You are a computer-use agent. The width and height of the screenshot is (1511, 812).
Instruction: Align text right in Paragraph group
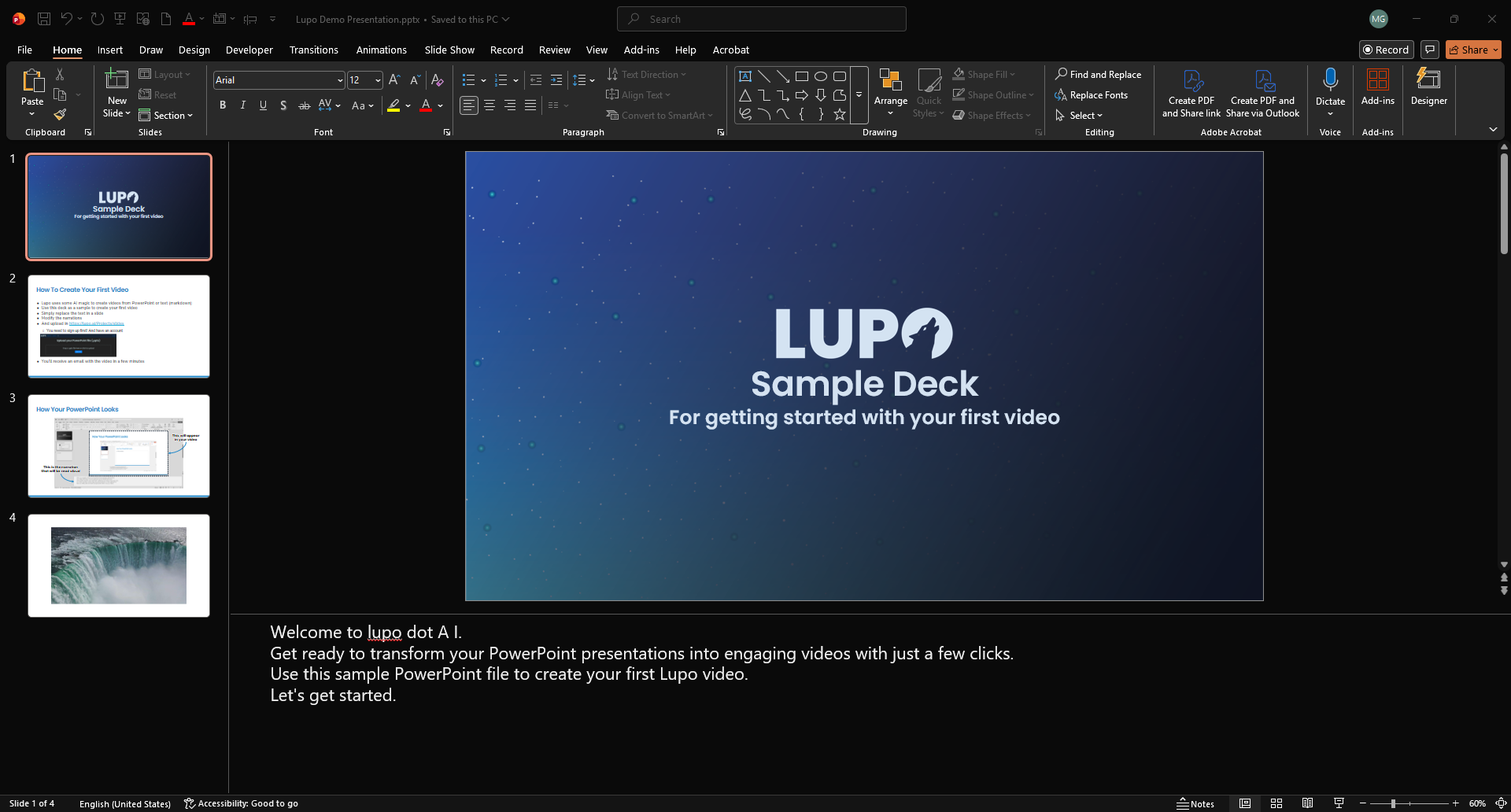pyautogui.click(x=510, y=105)
